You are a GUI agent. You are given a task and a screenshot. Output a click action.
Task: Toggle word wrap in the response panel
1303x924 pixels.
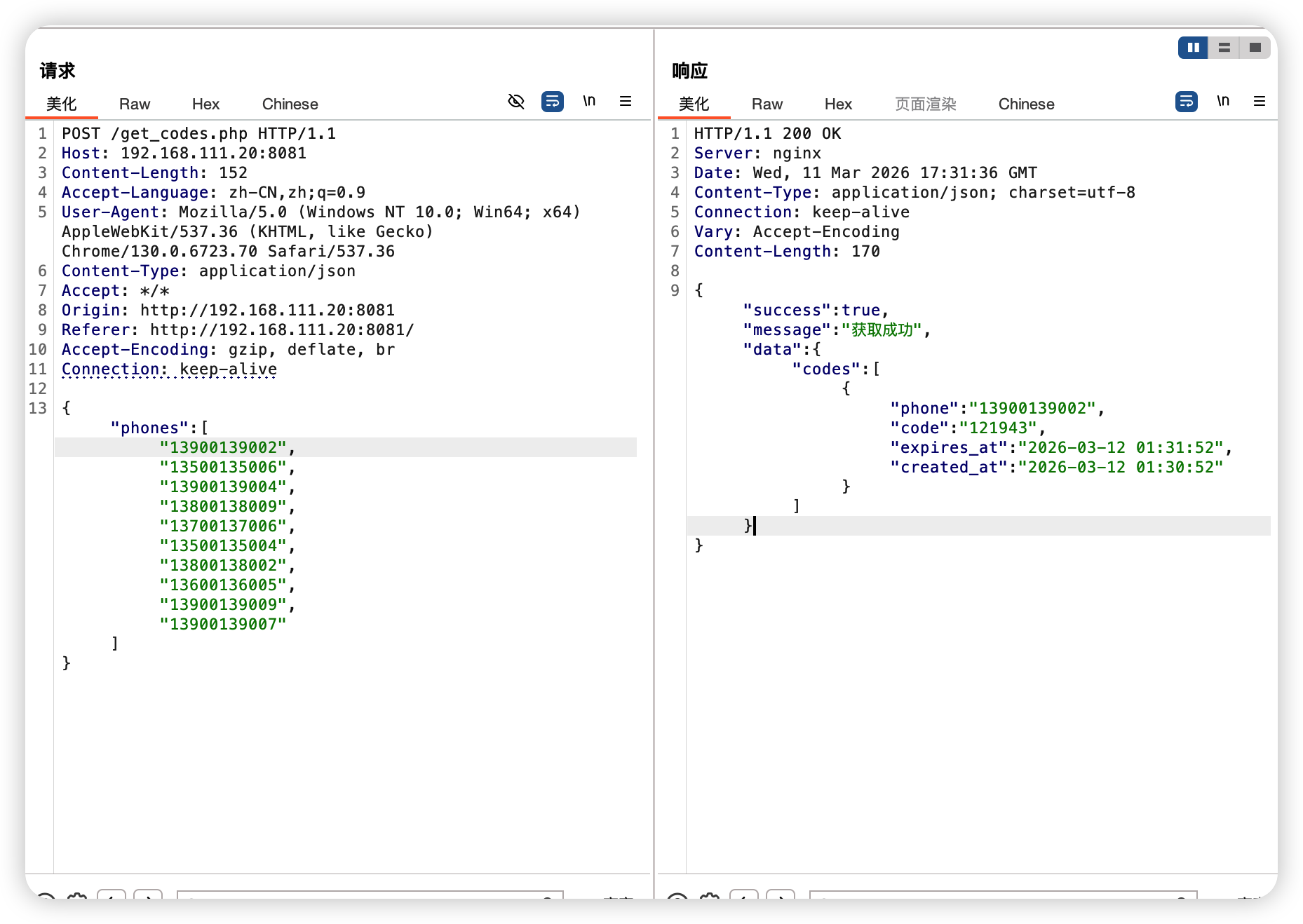coord(1186,102)
